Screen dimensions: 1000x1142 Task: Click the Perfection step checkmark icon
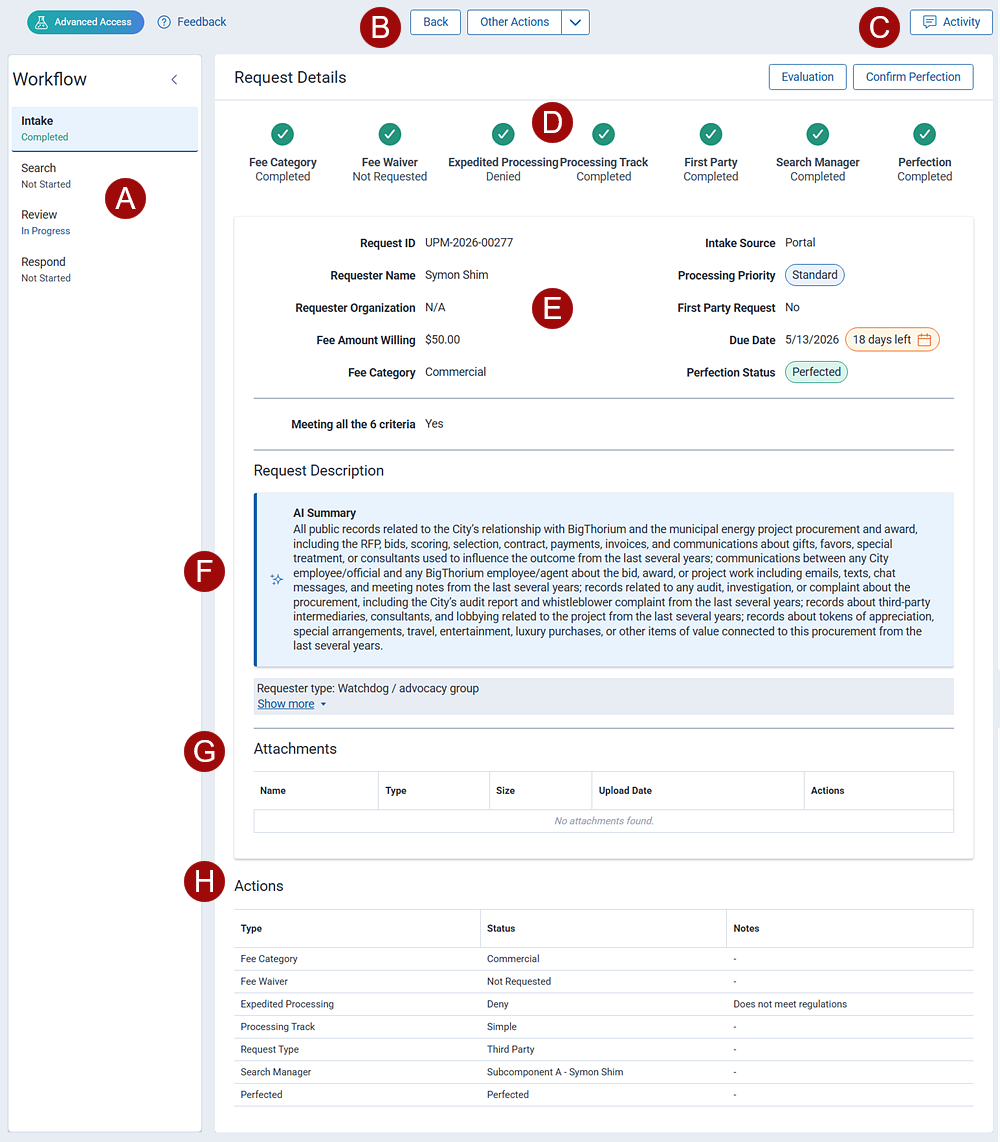925,134
